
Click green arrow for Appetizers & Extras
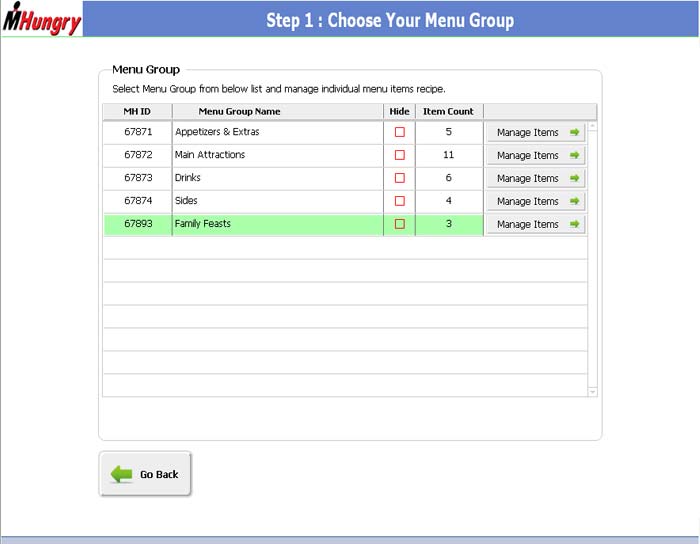[x=575, y=132]
